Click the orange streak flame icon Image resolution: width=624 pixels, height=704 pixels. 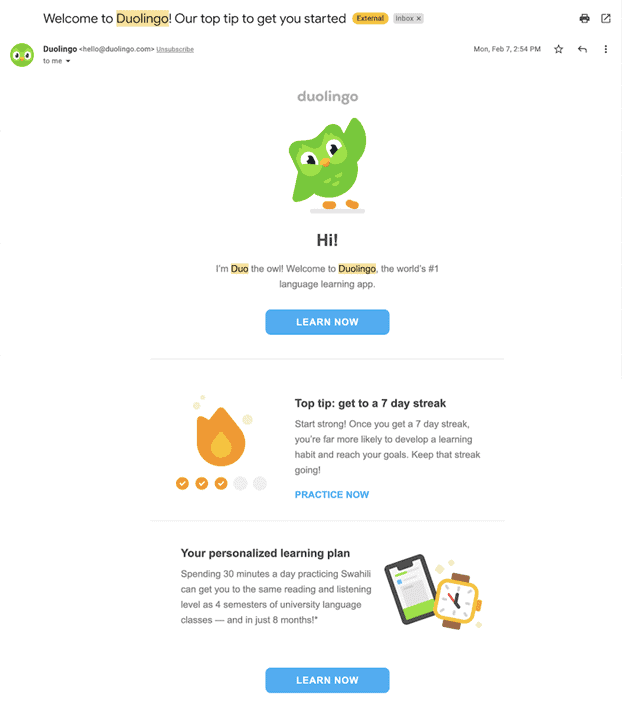pos(221,436)
